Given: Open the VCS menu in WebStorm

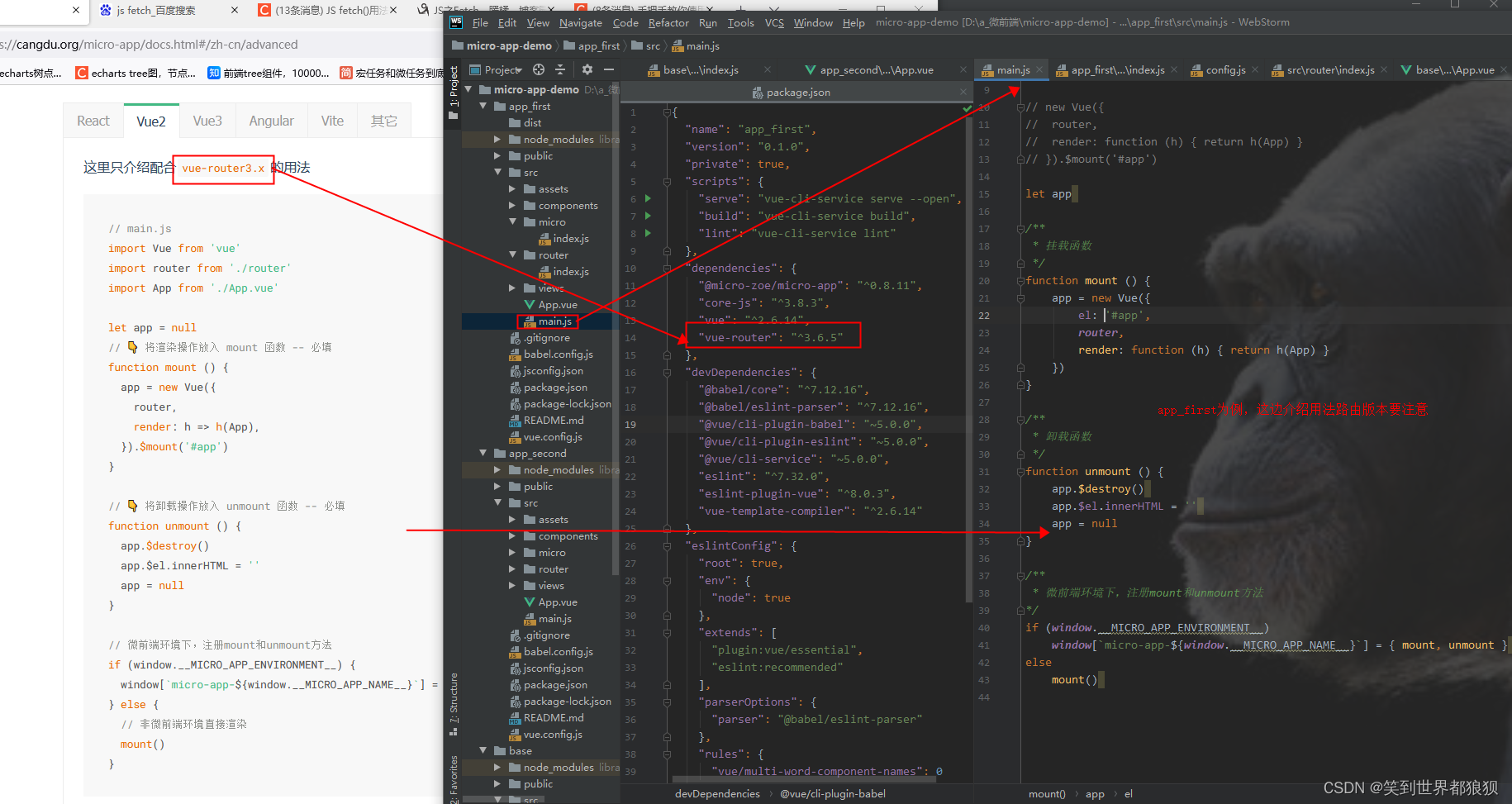Looking at the screenshot, I should tap(774, 23).
